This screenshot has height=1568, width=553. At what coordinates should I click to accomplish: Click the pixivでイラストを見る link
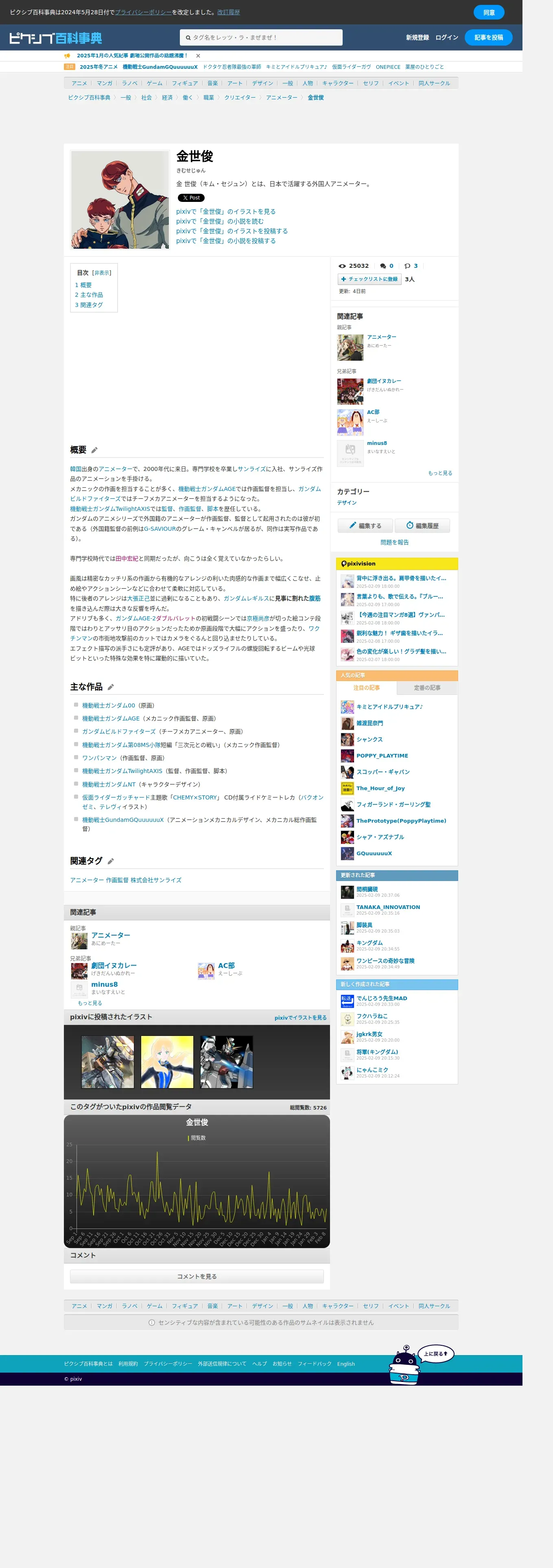click(x=301, y=1018)
